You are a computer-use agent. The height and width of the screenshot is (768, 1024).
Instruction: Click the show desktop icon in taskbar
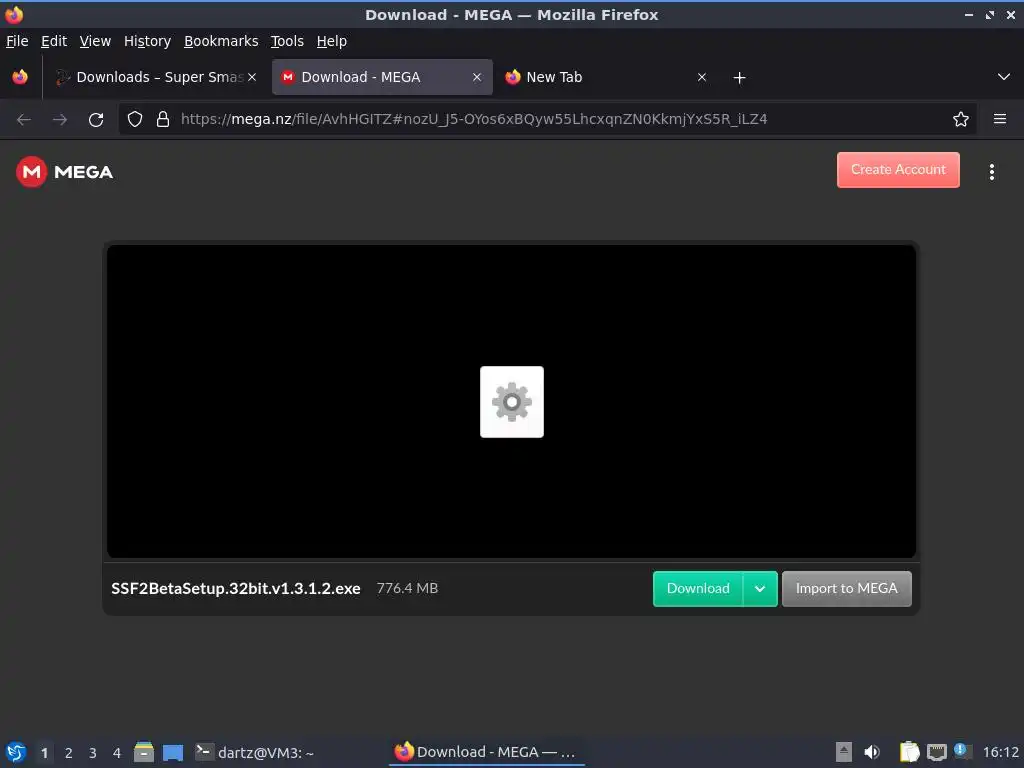tap(173, 752)
